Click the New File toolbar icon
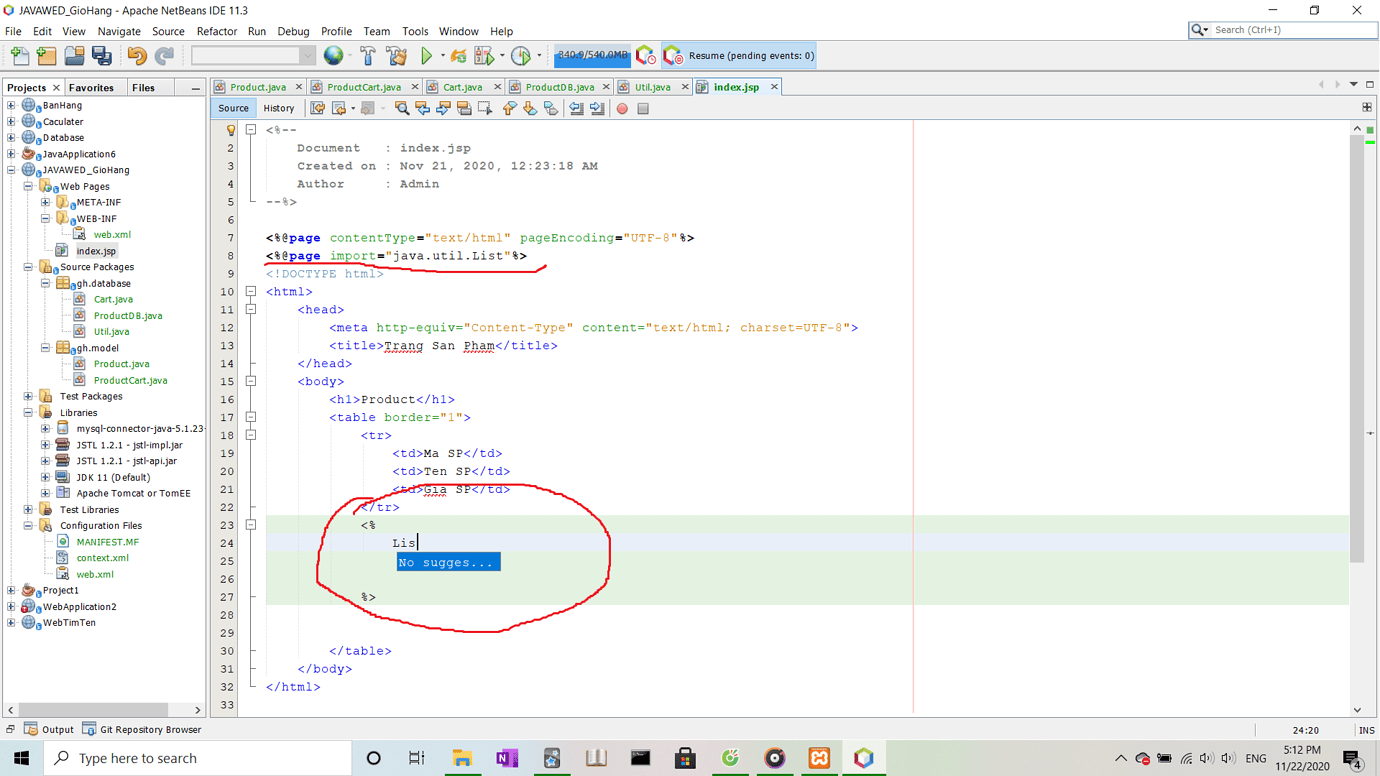This screenshot has width=1380, height=776. point(20,56)
